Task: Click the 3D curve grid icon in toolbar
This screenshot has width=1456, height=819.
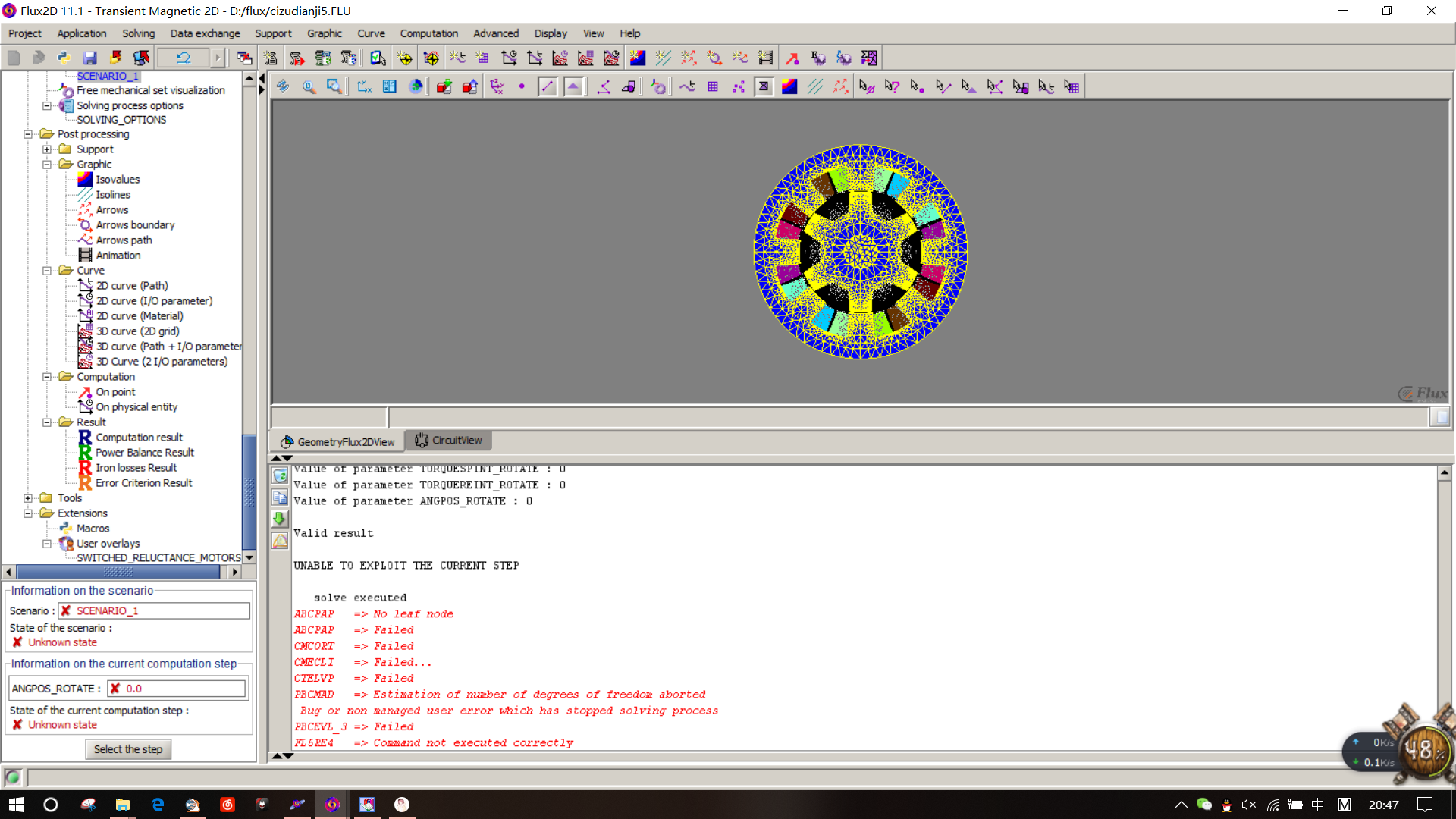Action: point(586,58)
